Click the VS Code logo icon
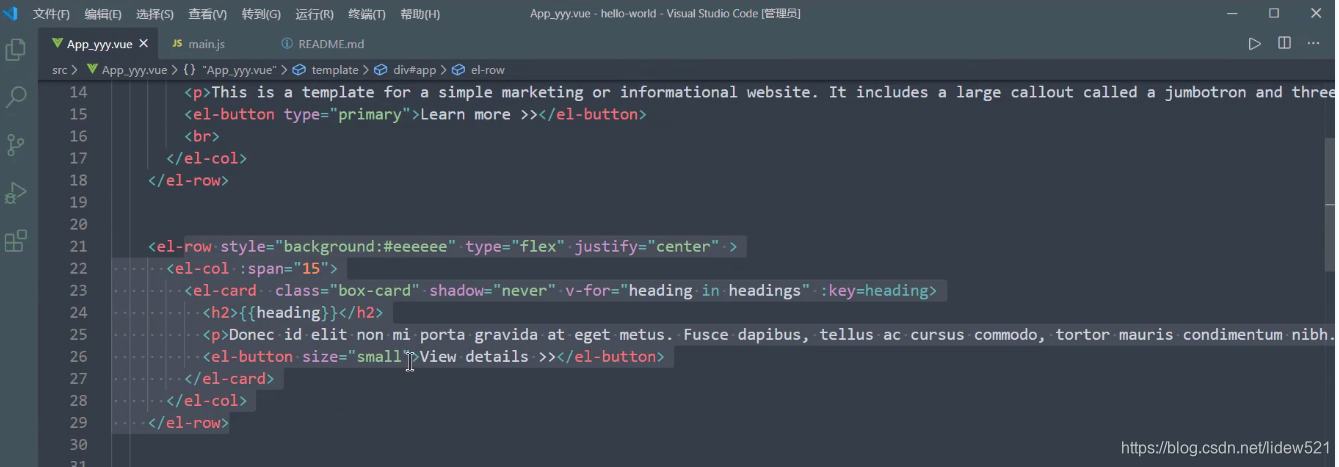 (x=10, y=13)
